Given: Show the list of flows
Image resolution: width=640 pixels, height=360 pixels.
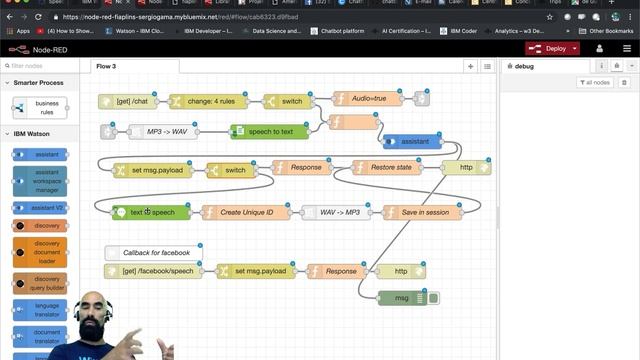Looking at the screenshot, I should click(487, 66).
